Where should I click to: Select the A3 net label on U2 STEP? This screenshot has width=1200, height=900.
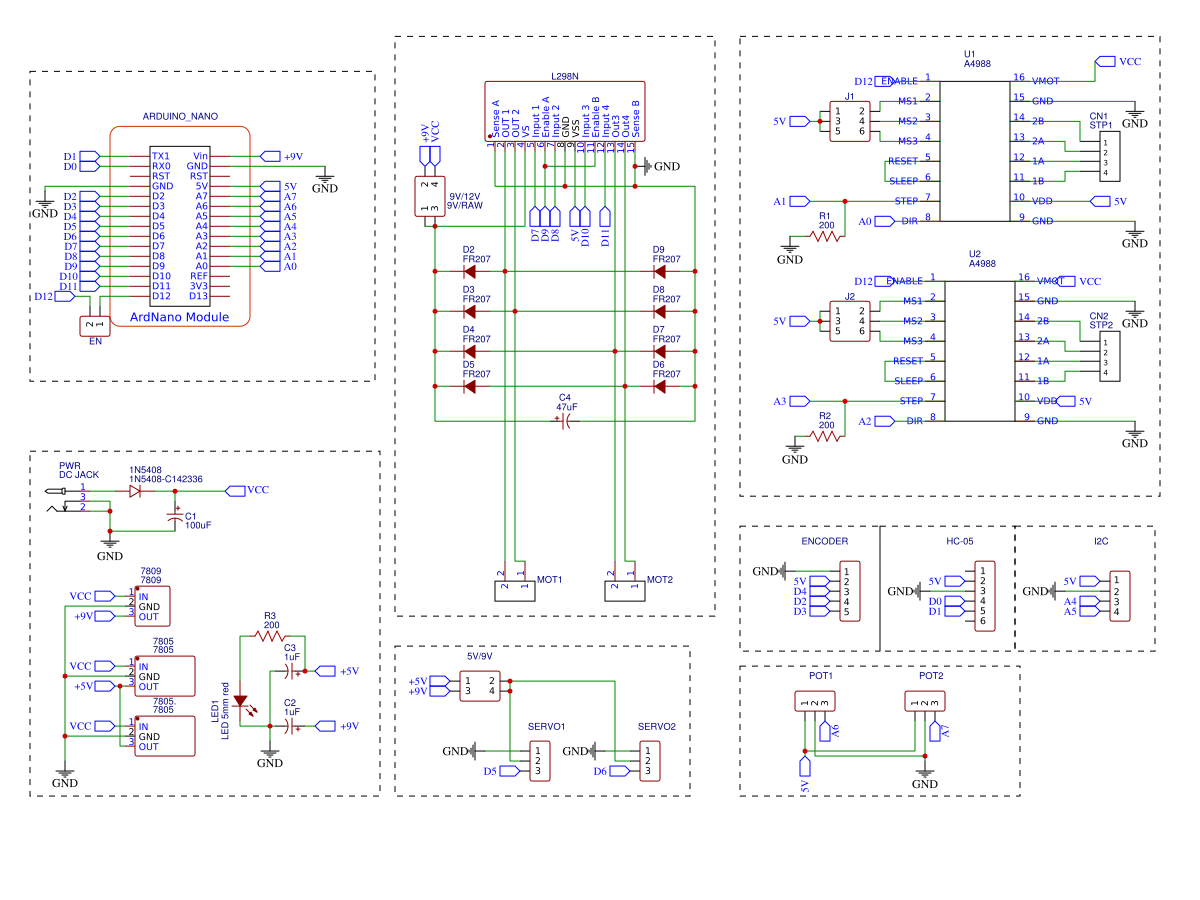pos(792,401)
